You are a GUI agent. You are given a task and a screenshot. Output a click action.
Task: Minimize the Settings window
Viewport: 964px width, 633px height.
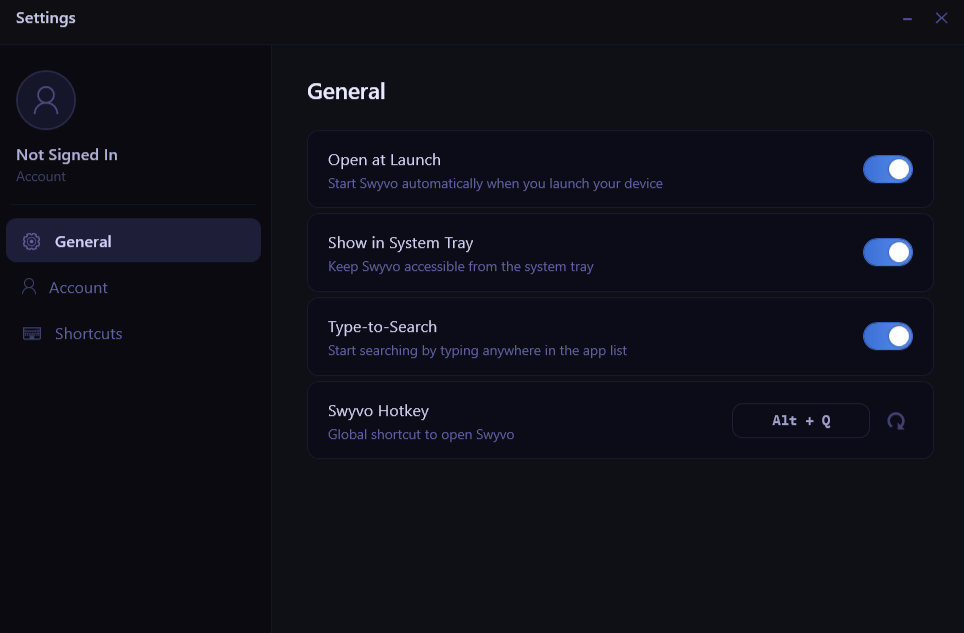[907, 19]
